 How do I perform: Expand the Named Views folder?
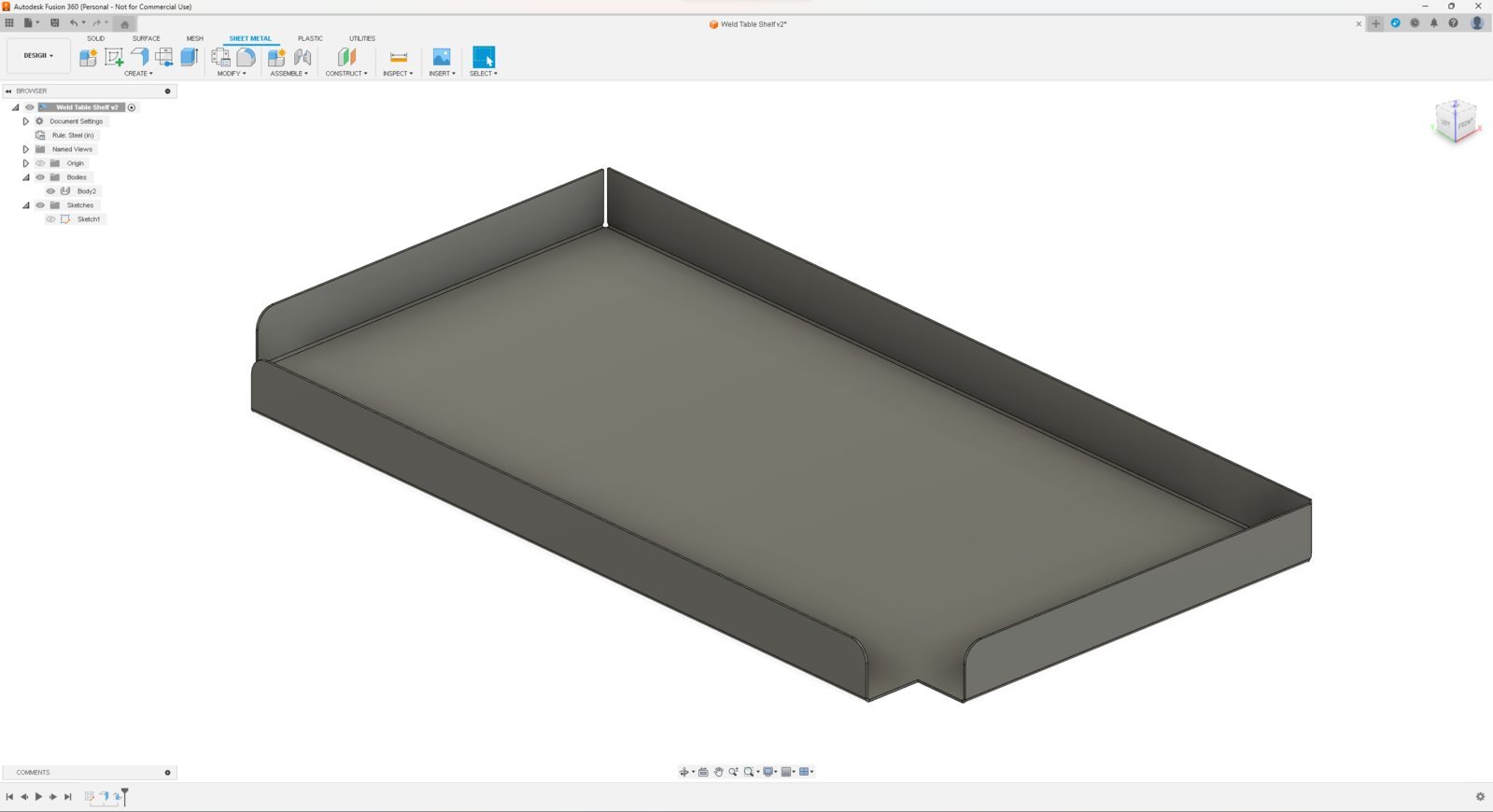26,149
